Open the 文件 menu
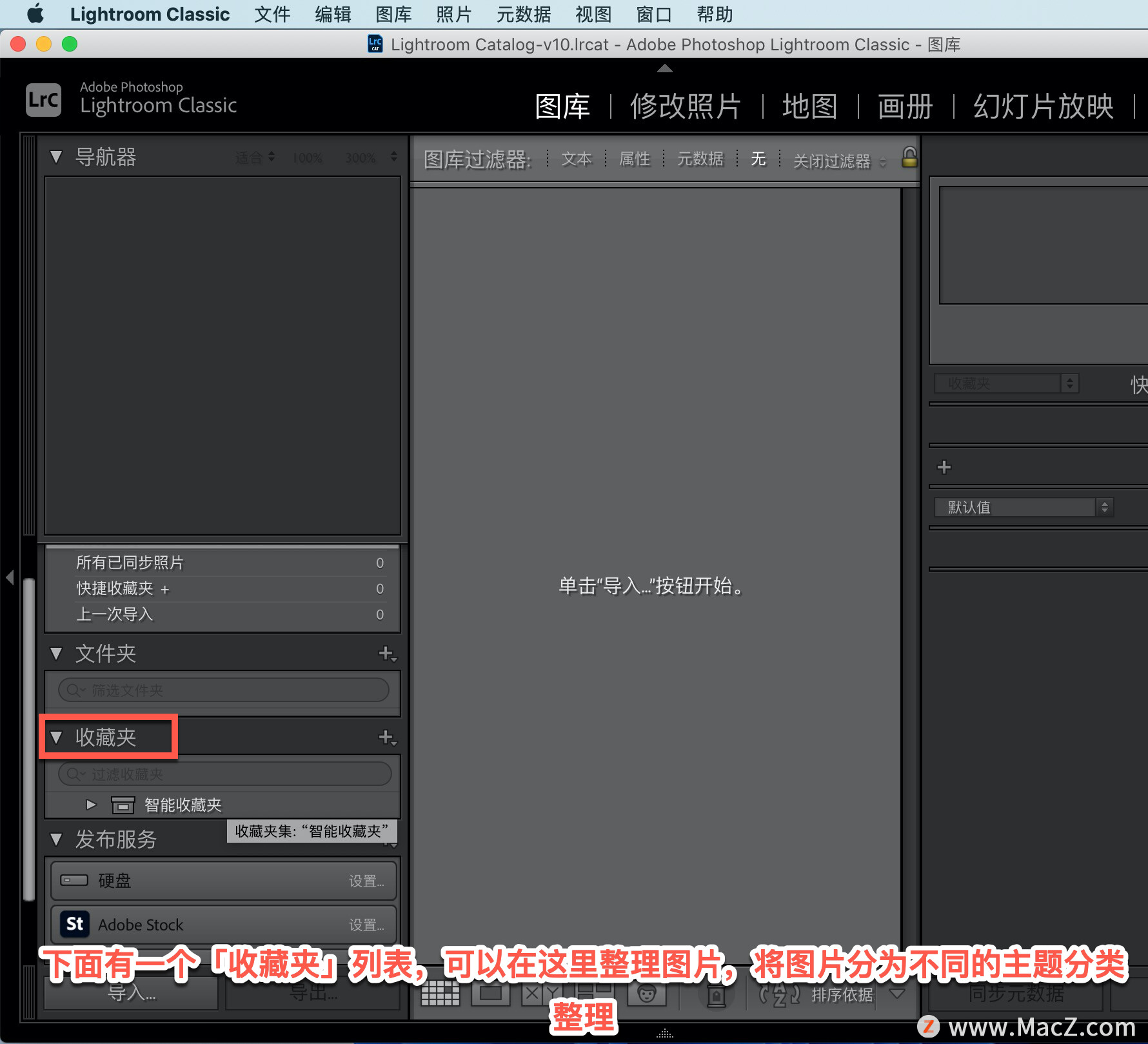Viewport: 1148px width, 1044px height. click(x=272, y=14)
